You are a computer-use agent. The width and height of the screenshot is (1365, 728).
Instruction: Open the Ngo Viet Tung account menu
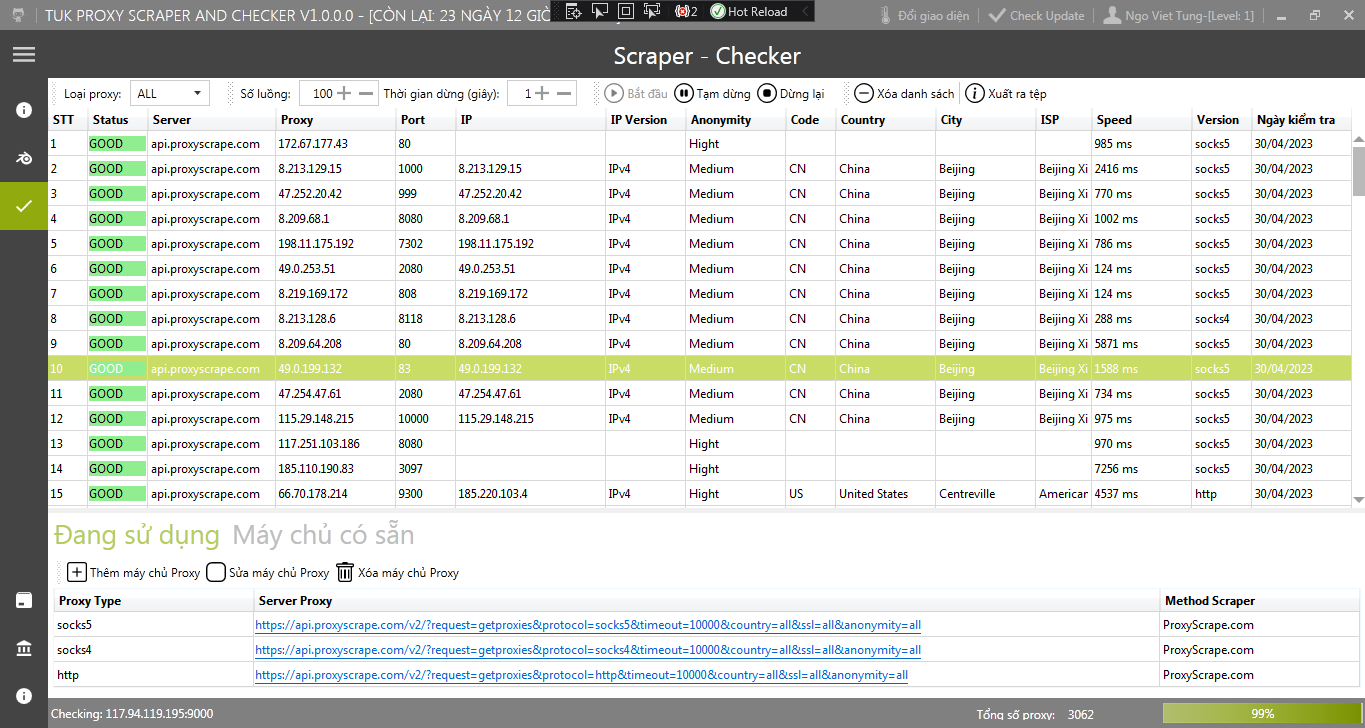click(1179, 15)
